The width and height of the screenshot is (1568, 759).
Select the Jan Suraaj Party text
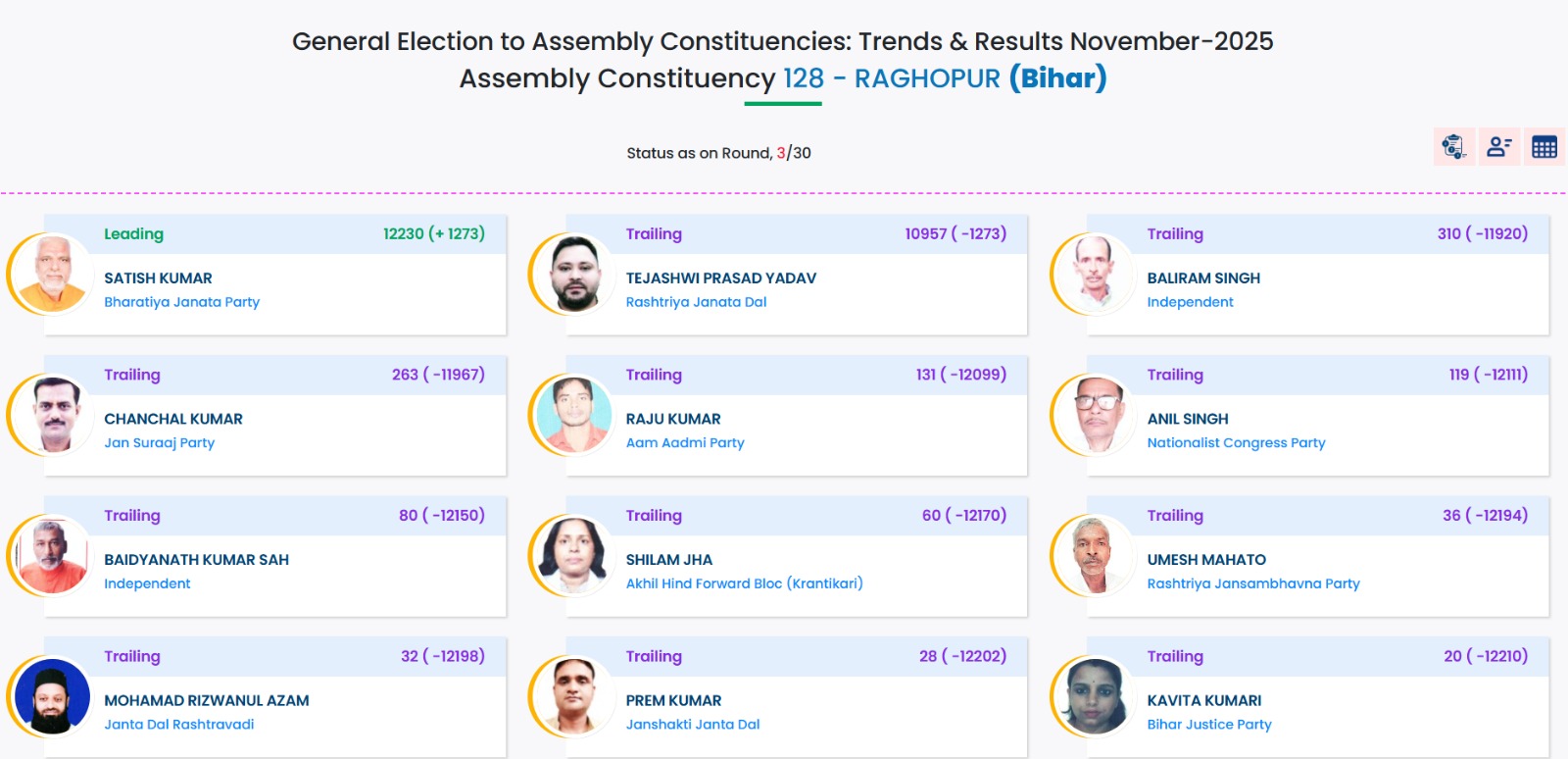pyautogui.click(x=159, y=443)
